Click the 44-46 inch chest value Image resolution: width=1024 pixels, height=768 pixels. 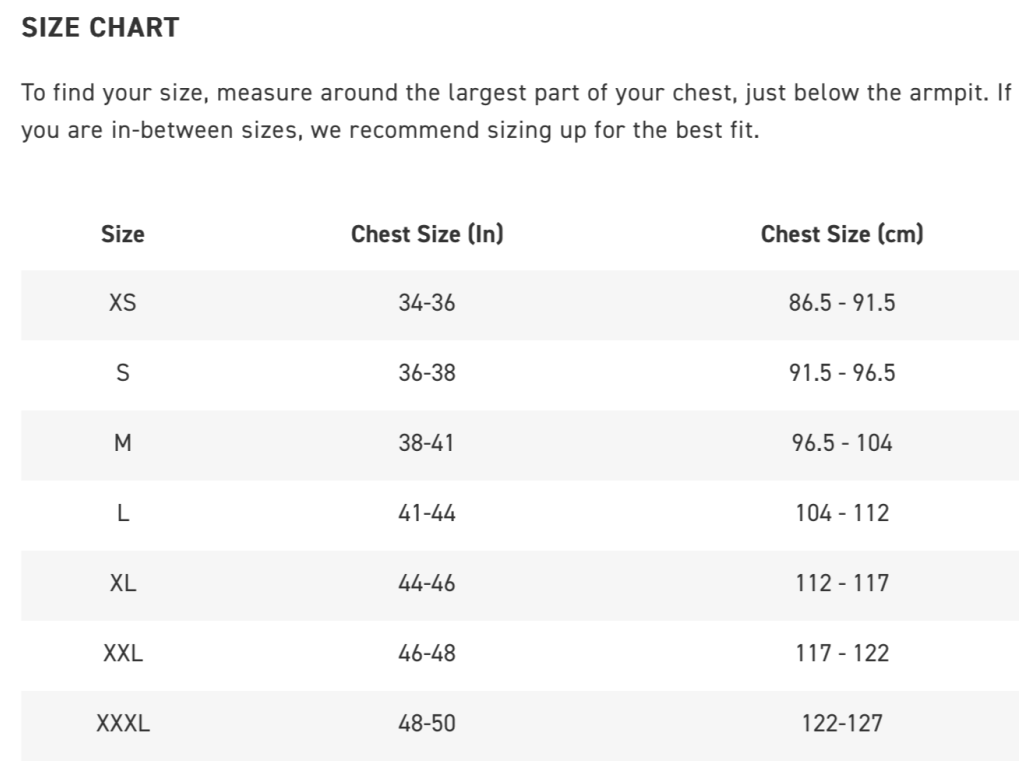[x=427, y=582]
